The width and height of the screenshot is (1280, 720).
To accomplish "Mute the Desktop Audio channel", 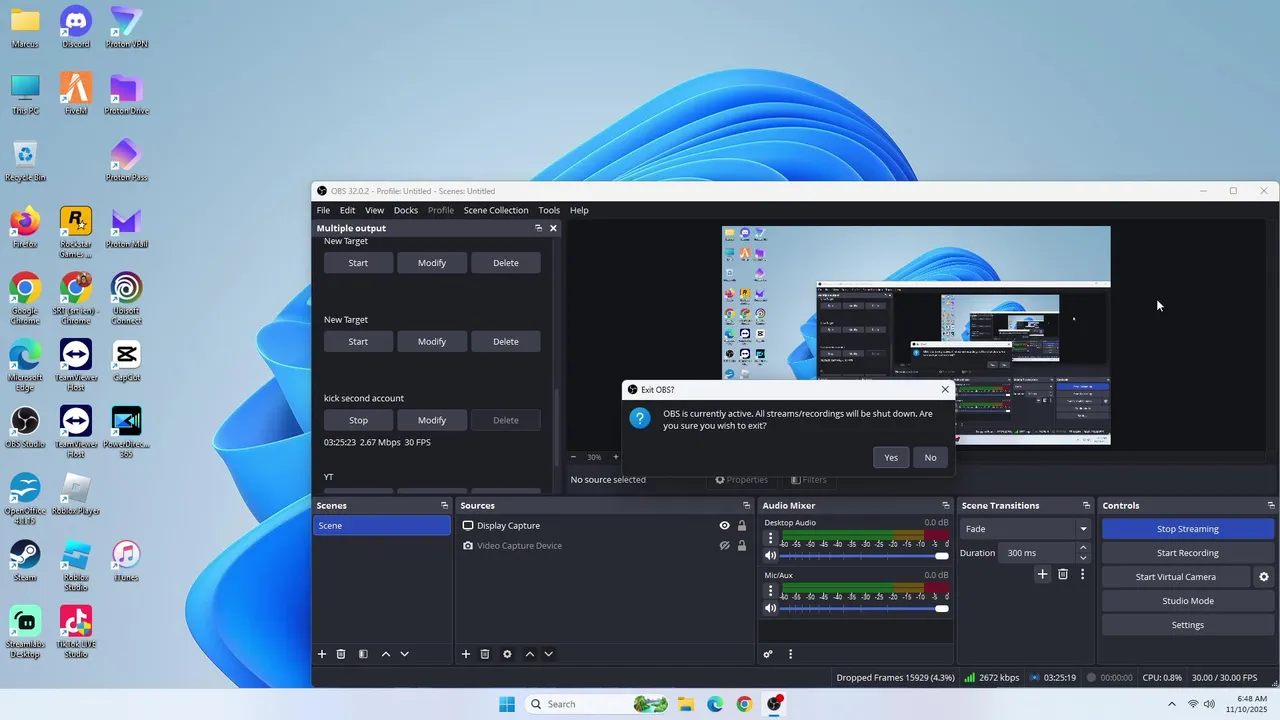I will click(770, 555).
